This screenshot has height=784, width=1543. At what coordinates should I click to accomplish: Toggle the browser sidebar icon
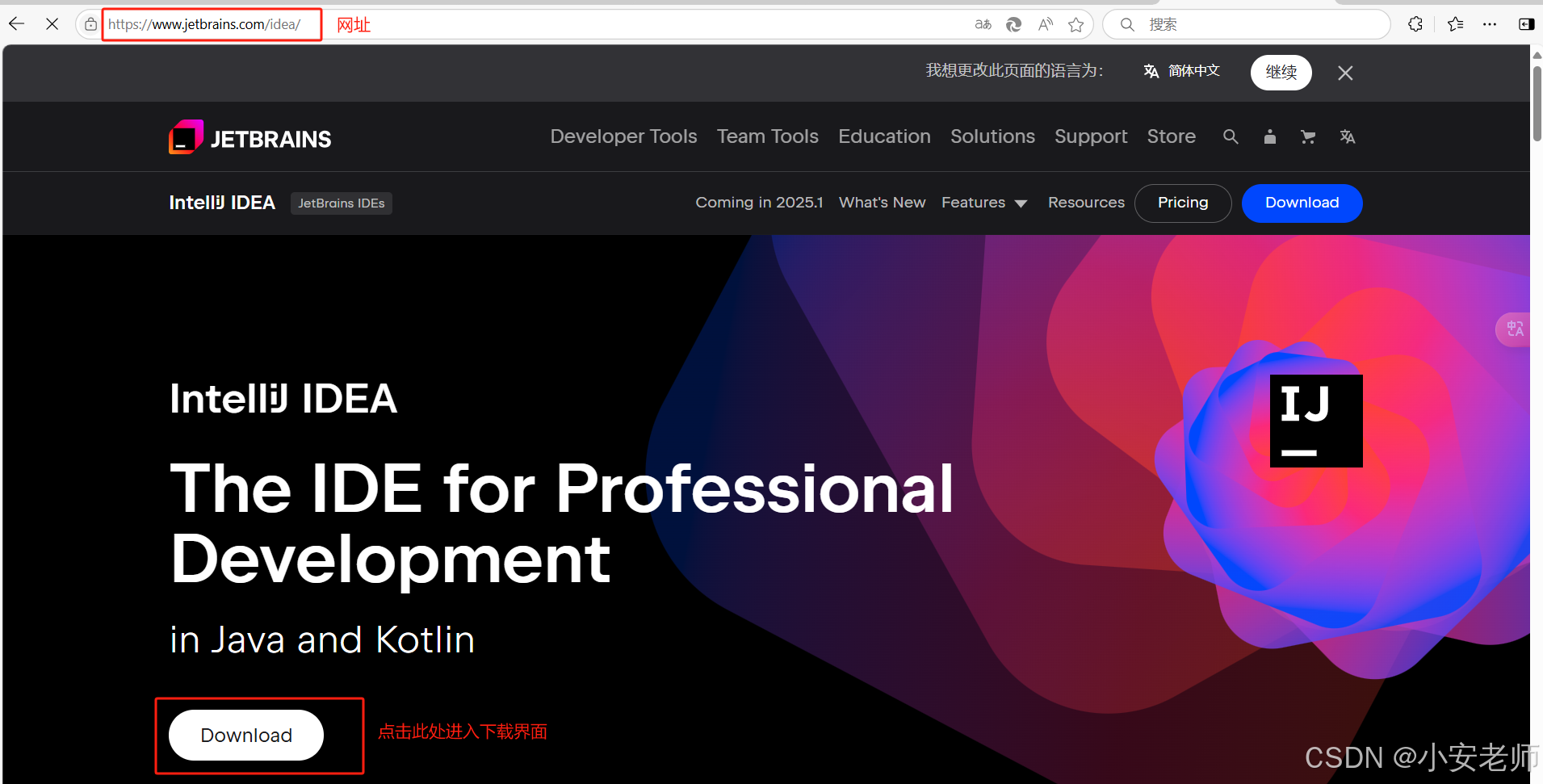click(x=1526, y=24)
